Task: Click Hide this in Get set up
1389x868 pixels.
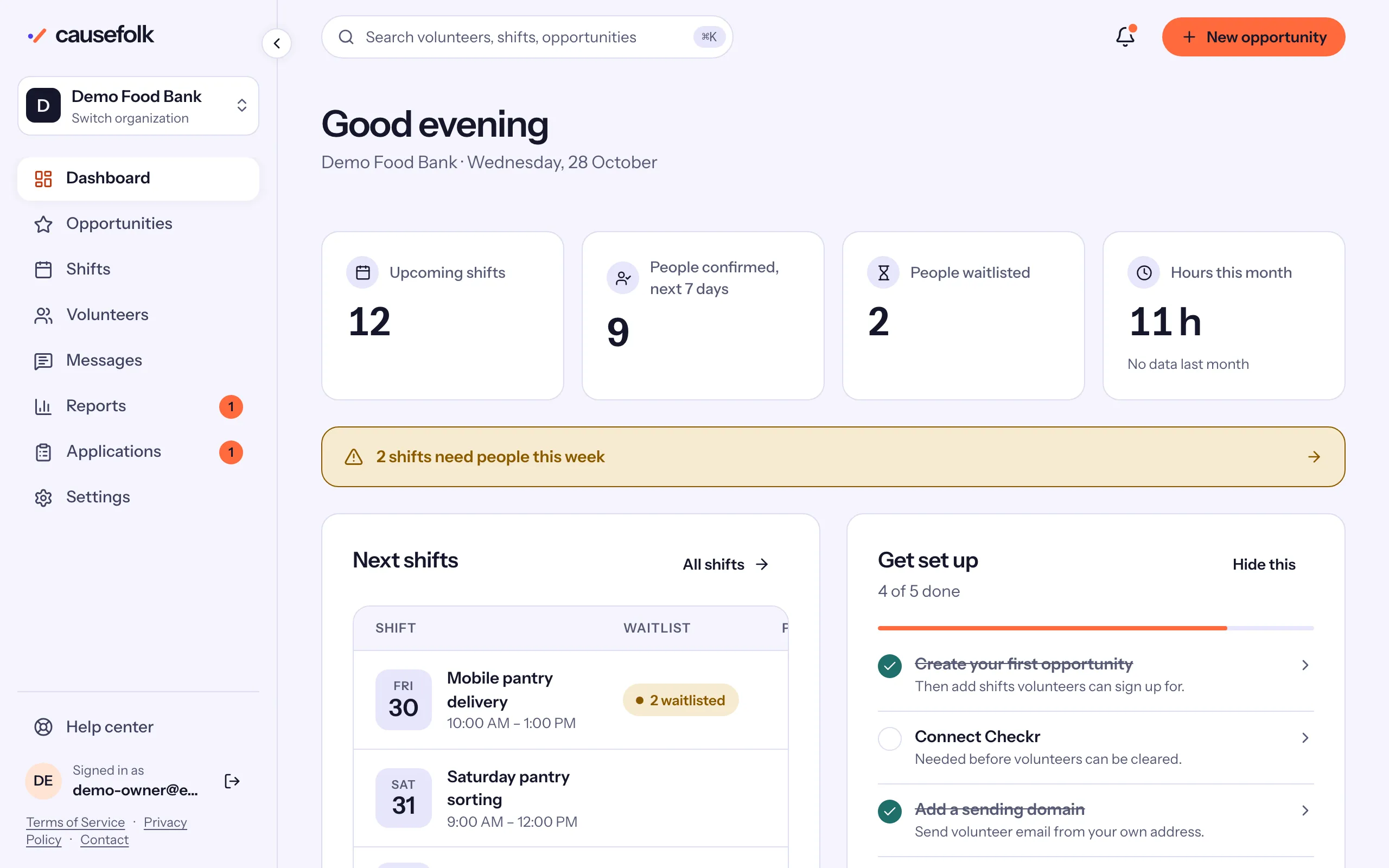Action: [1264, 564]
